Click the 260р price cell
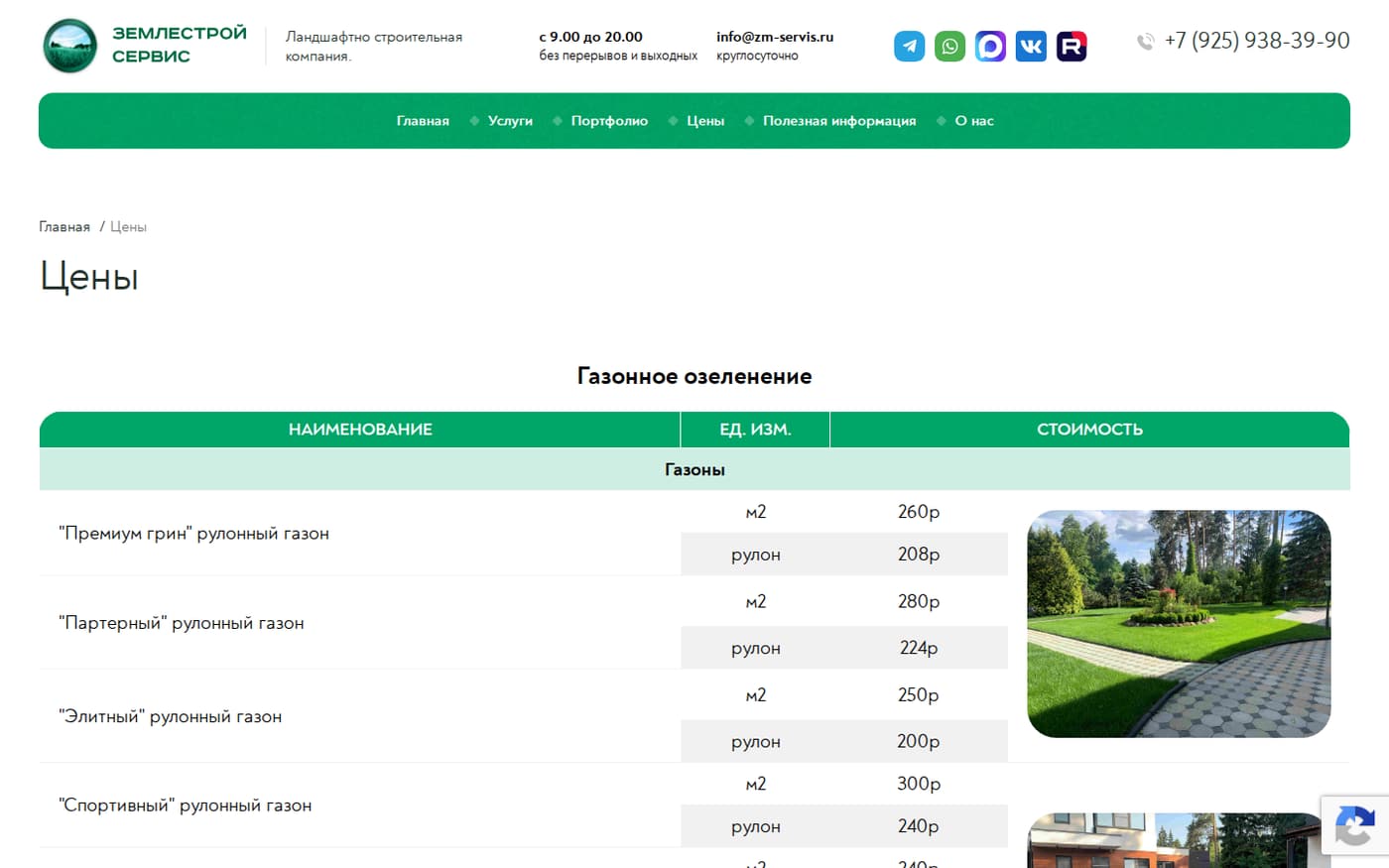The image size is (1389, 868). click(x=919, y=512)
